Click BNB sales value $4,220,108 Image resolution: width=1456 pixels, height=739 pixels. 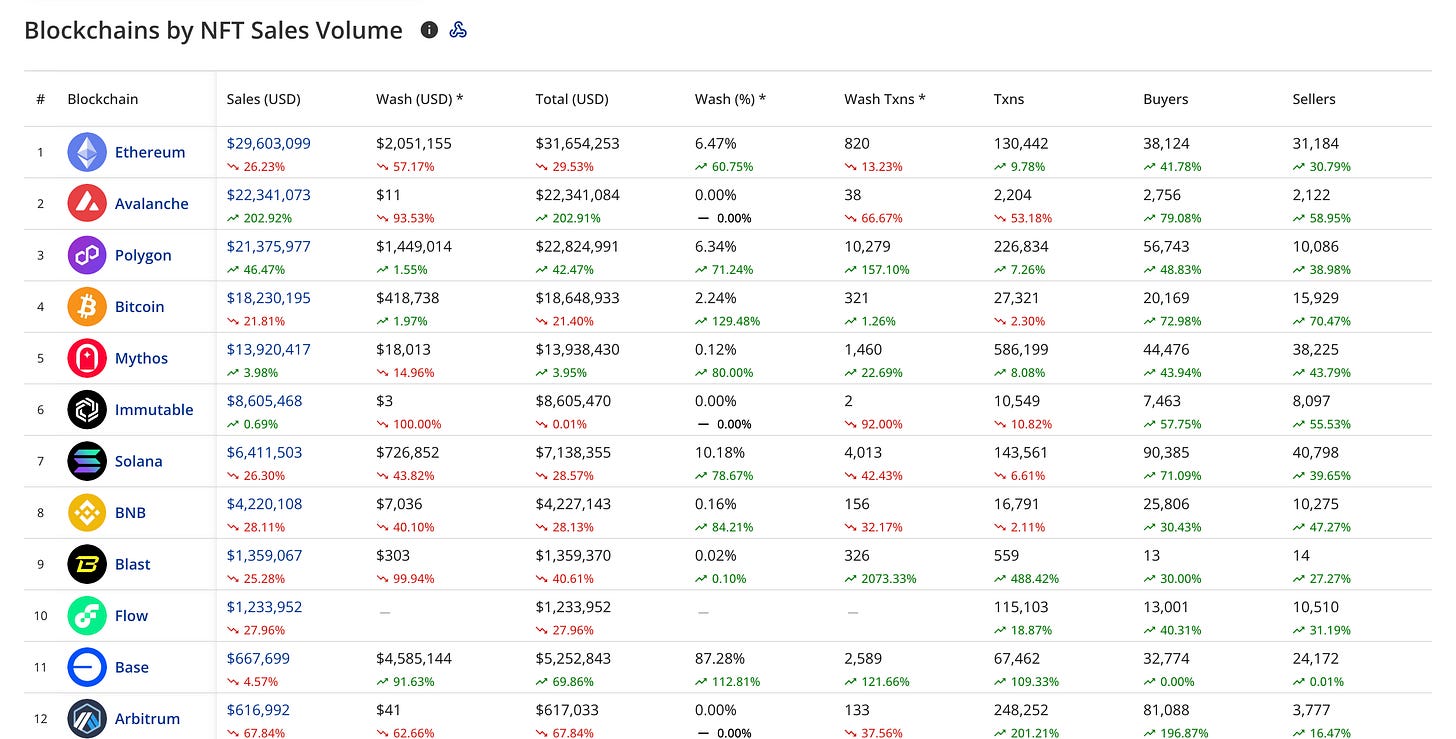tap(265, 503)
